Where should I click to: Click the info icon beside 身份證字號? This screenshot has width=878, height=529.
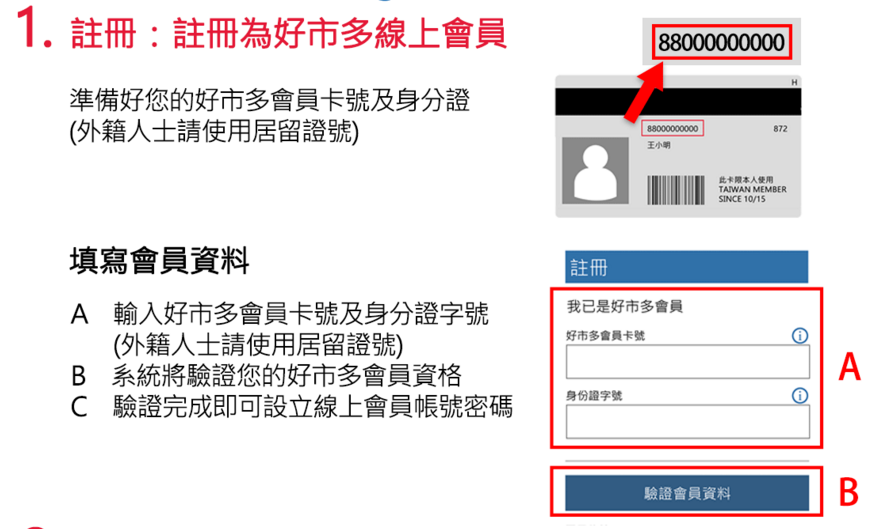tap(800, 396)
